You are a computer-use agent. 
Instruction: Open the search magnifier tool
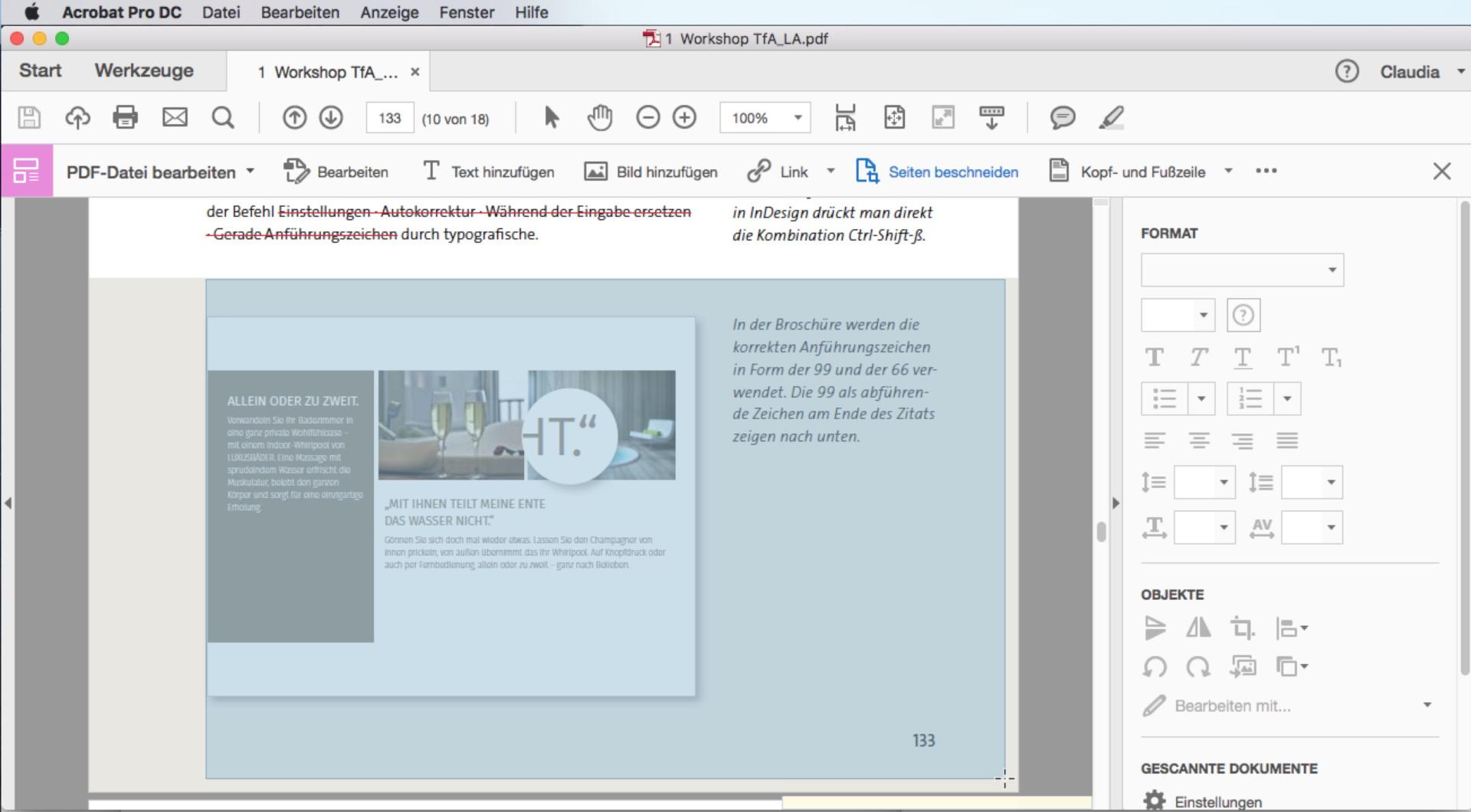223,117
